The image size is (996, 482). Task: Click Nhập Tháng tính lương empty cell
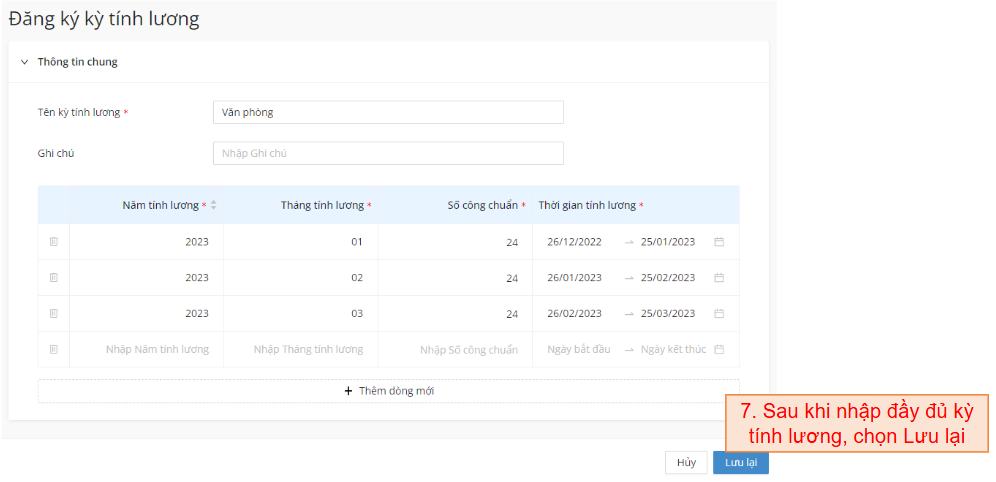[308, 350]
